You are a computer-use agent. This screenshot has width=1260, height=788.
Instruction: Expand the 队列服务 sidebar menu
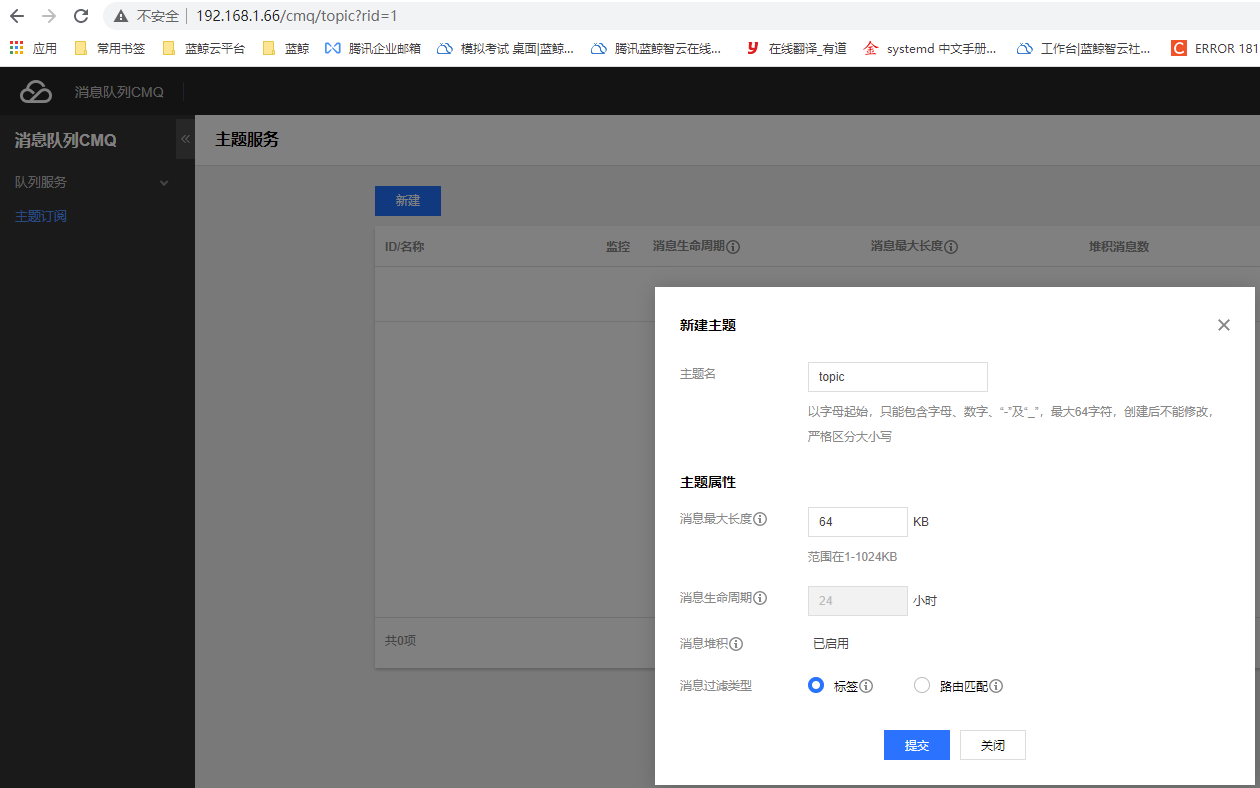pos(90,182)
